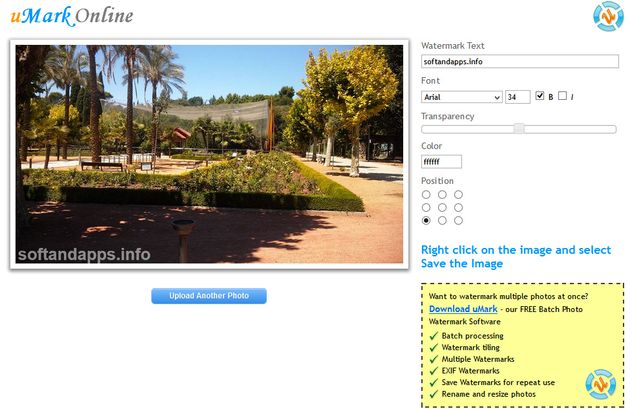630x409 pixels.
Task: Pick the bottom-left watermark position
Action: coord(426,220)
